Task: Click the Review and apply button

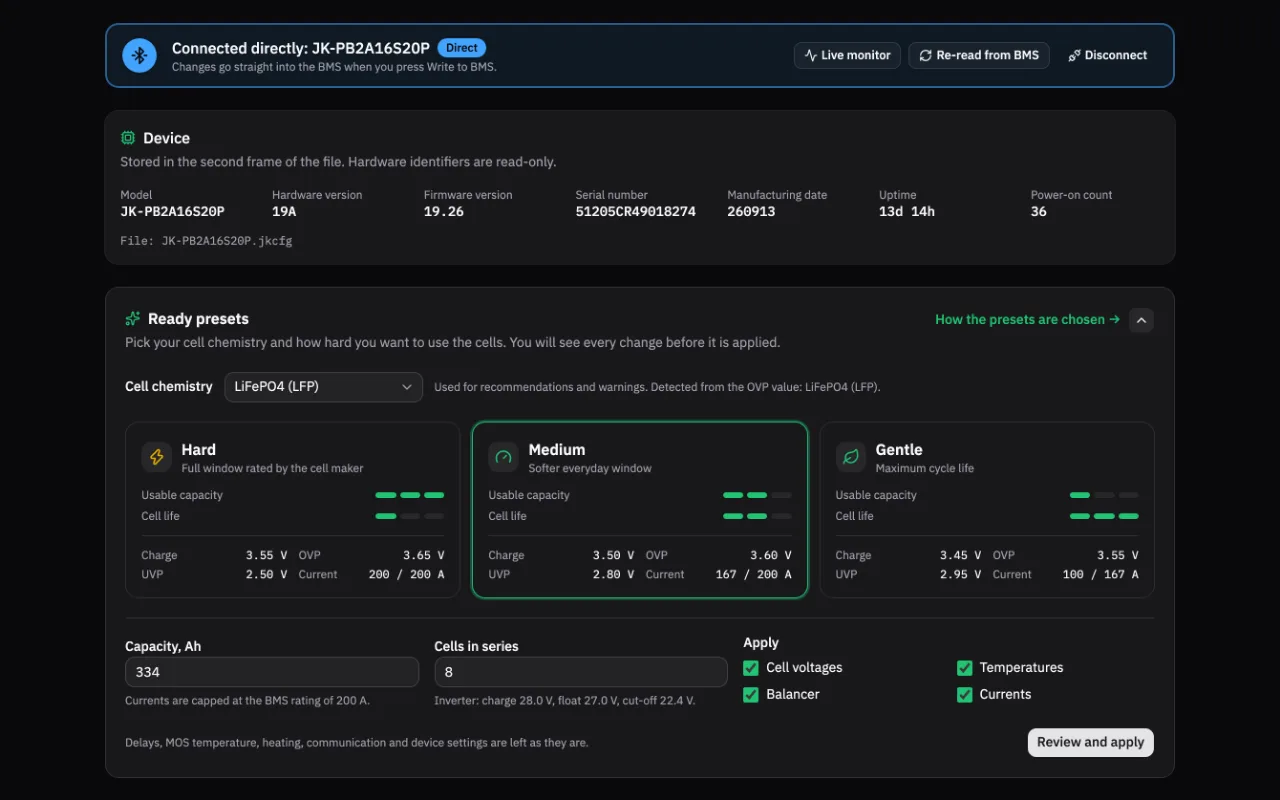Action: 1091,742
